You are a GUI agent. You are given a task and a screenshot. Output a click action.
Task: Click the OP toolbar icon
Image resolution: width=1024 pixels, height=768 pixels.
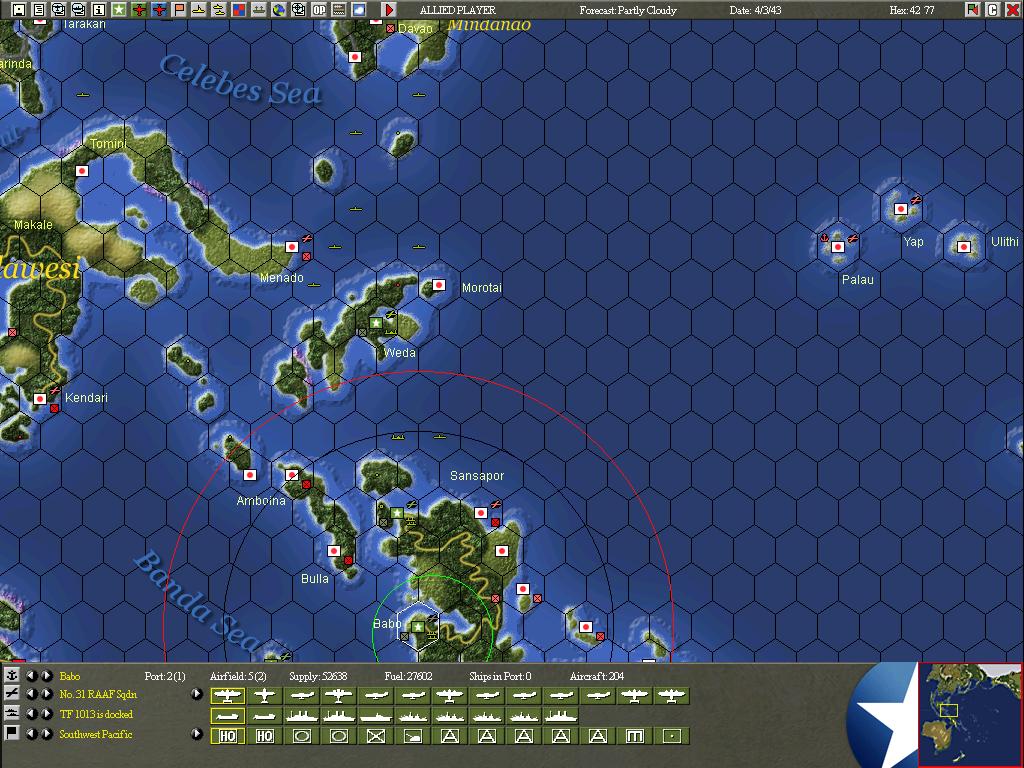319,9
